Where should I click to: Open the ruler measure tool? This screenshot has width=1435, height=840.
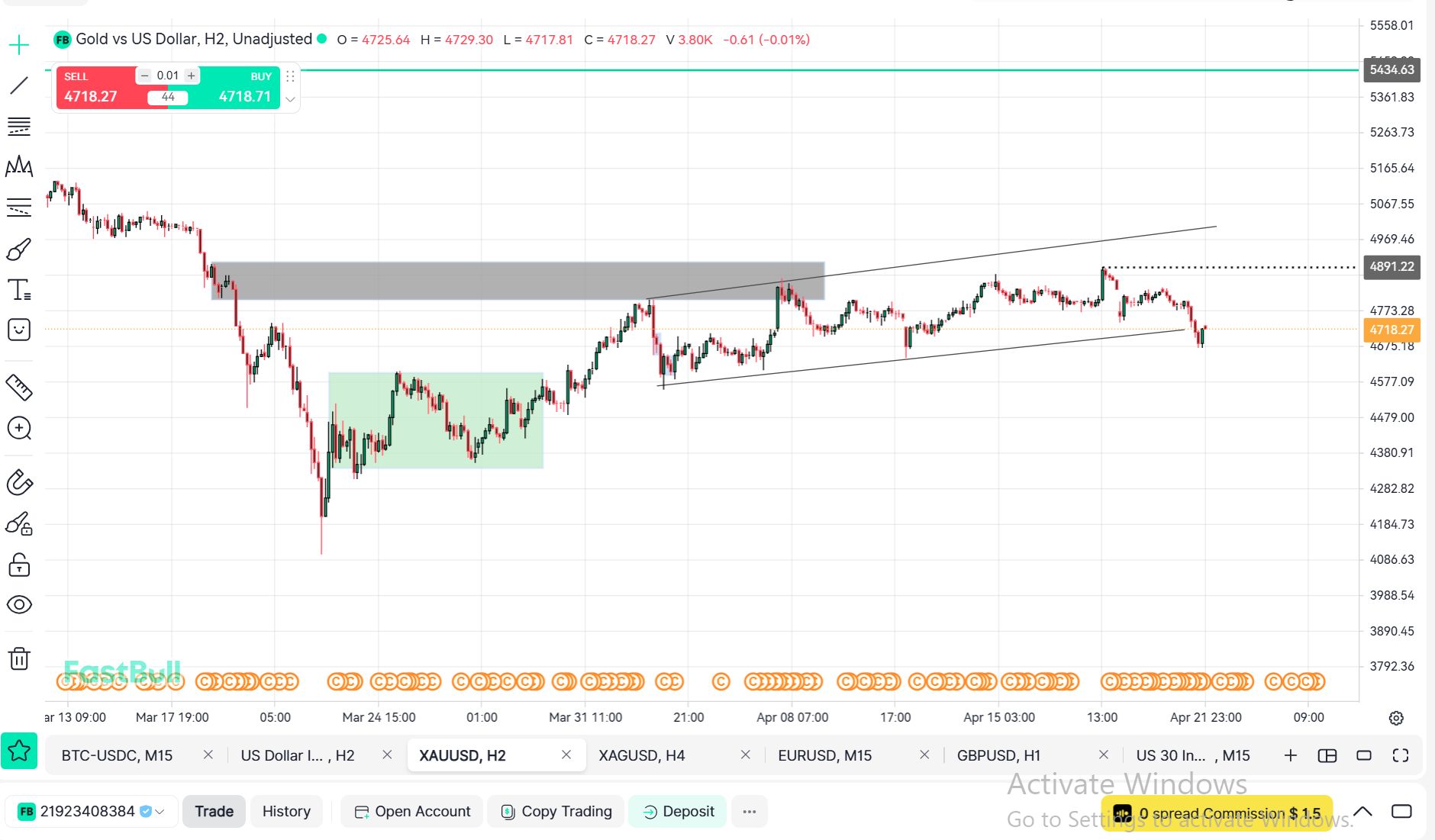point(19,388)
